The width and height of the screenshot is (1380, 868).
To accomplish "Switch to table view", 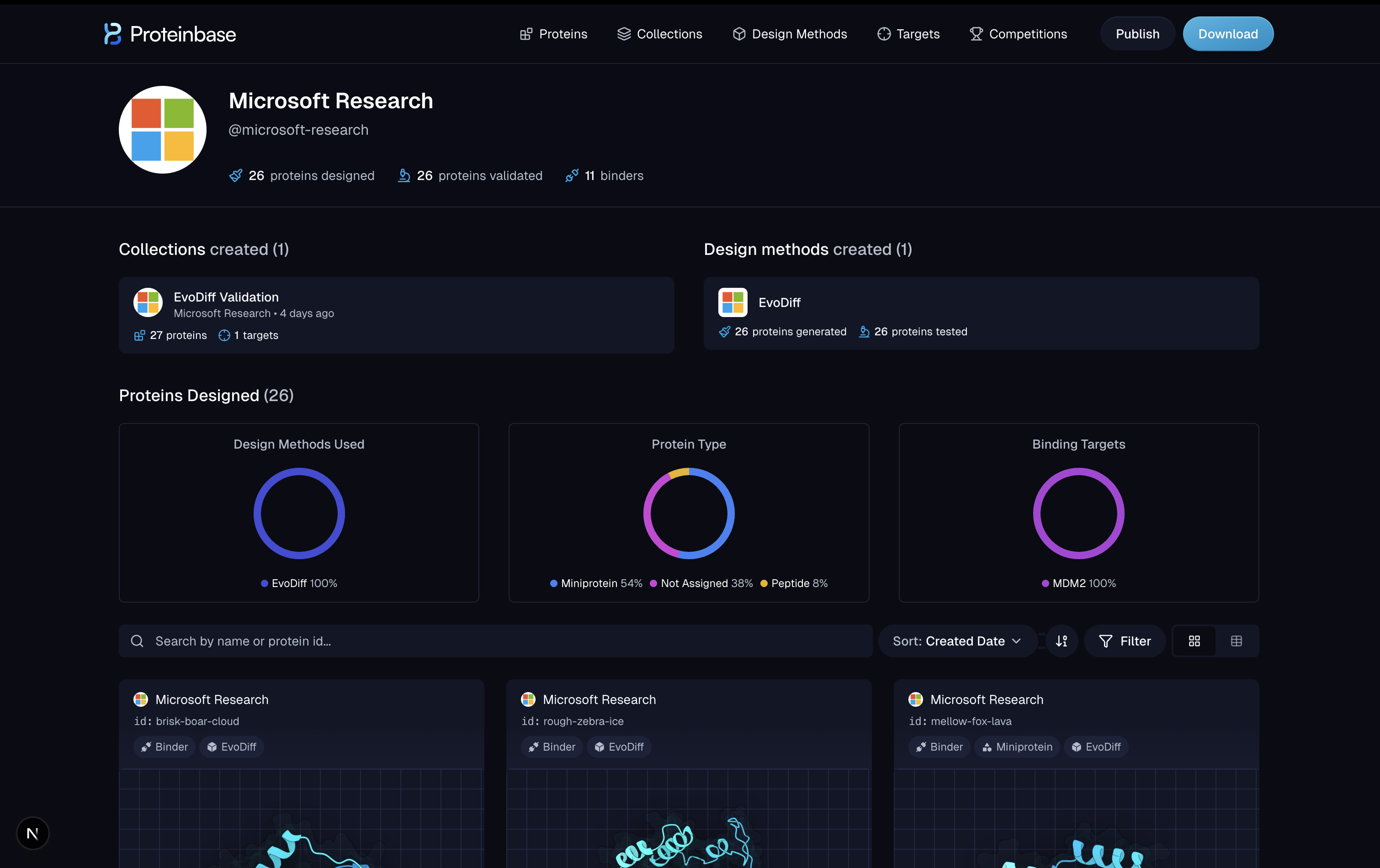I will 1237,641.
